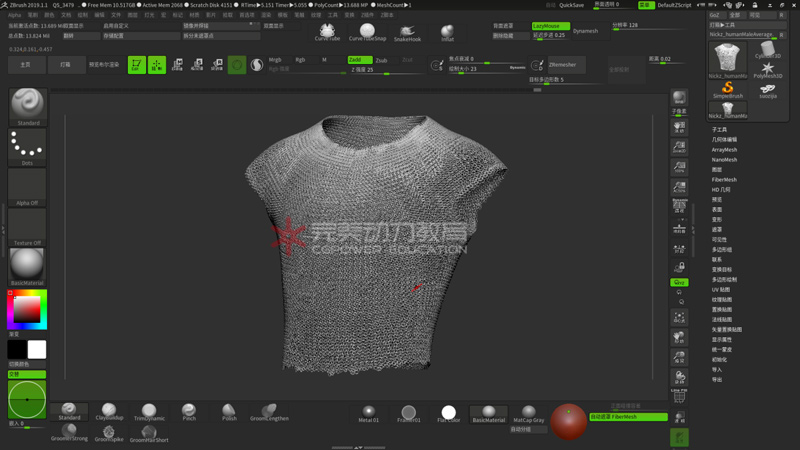Viewport: 800px width, 450px height.
Task: Pick the GroomLengthen brush
Action: click(268, 411)
